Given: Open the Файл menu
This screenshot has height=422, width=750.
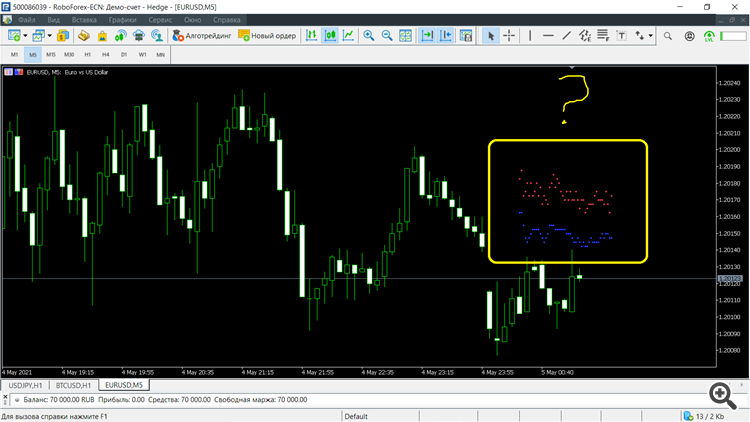Looking at the screenshot, I should pyautogui.click(x=27, y=20).
